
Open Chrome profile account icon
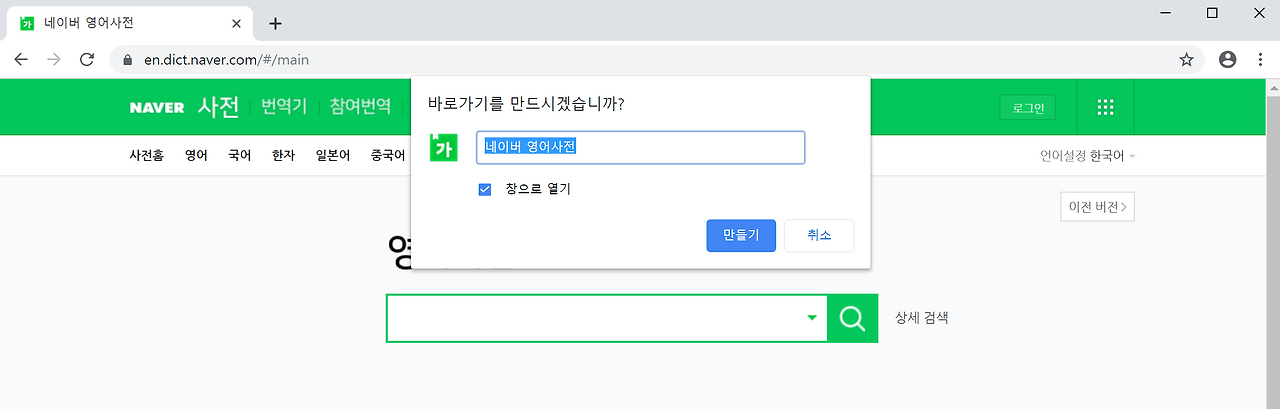(1228, 60)
